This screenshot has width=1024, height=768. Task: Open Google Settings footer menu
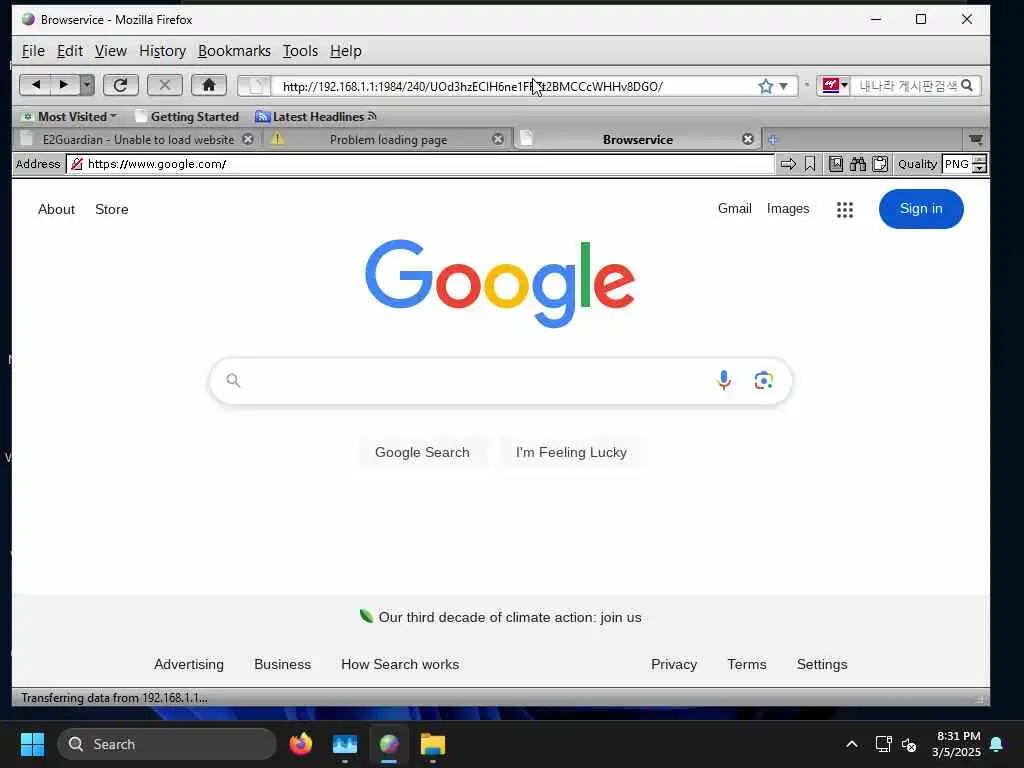(x=822, y=664)
